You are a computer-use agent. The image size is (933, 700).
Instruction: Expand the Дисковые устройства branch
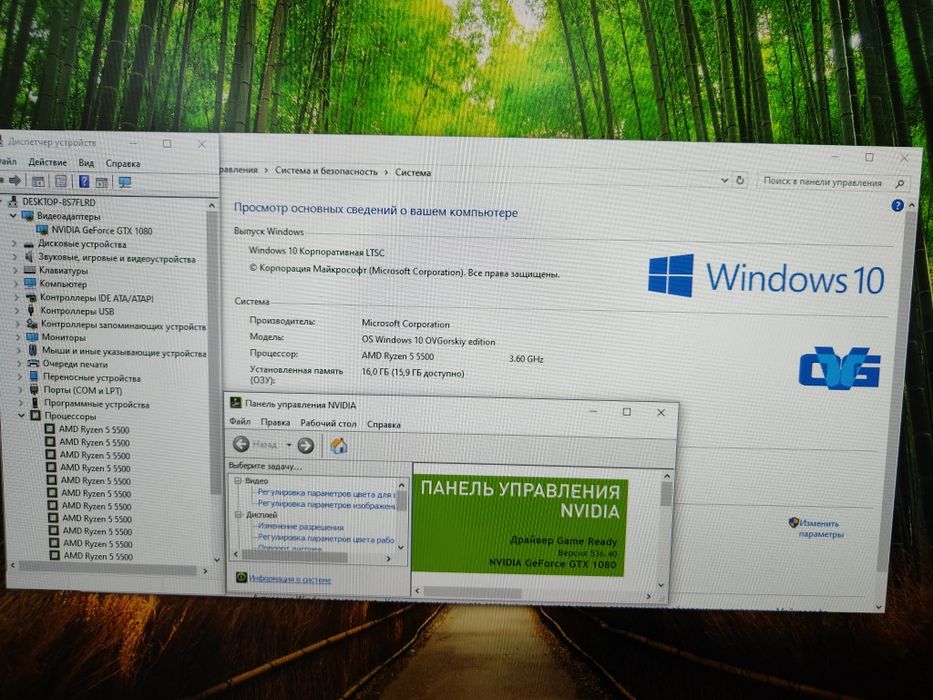[x=14, y=243]
